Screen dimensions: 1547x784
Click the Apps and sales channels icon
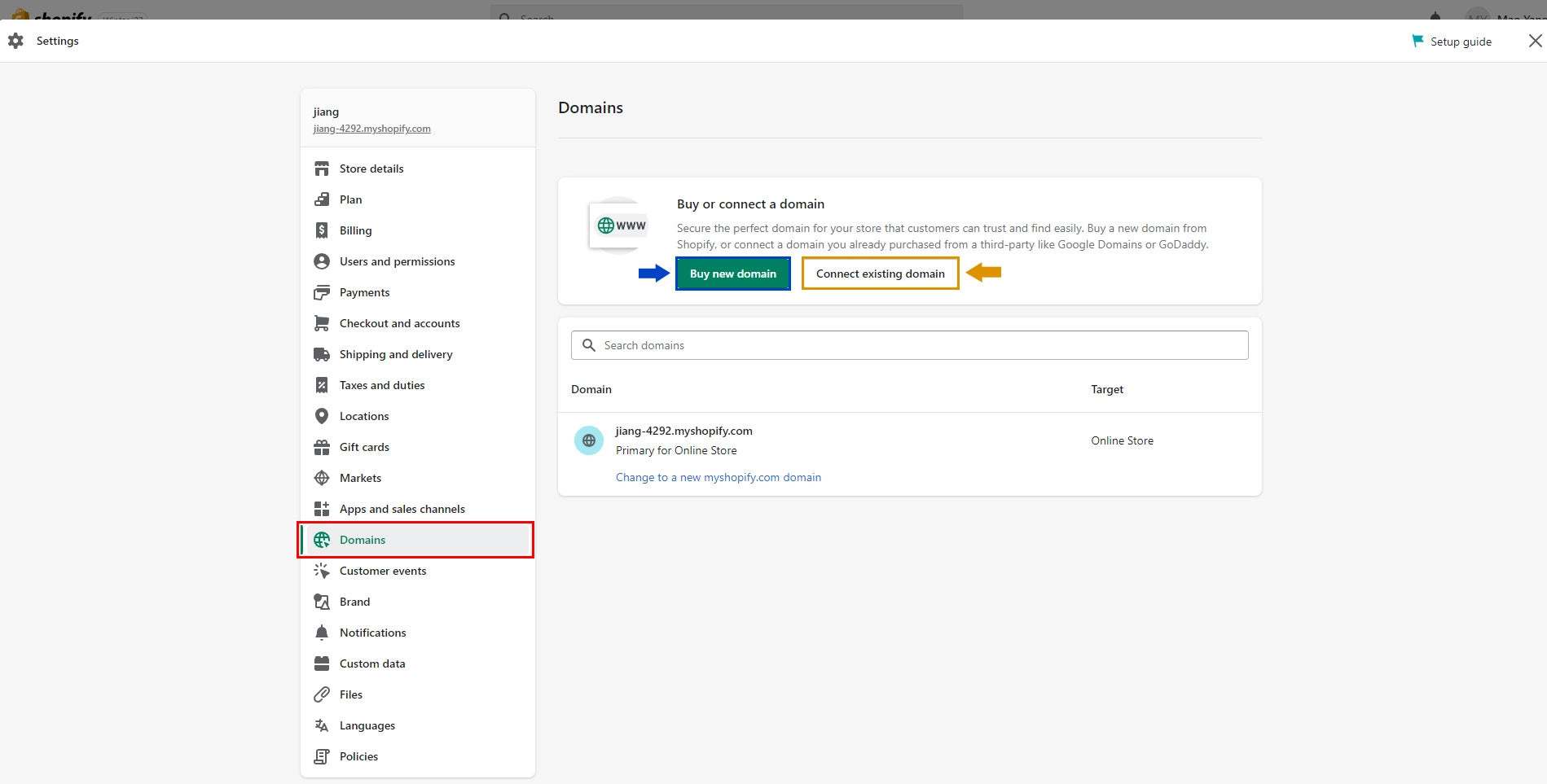pyautogui.click(x=322, y=509)
